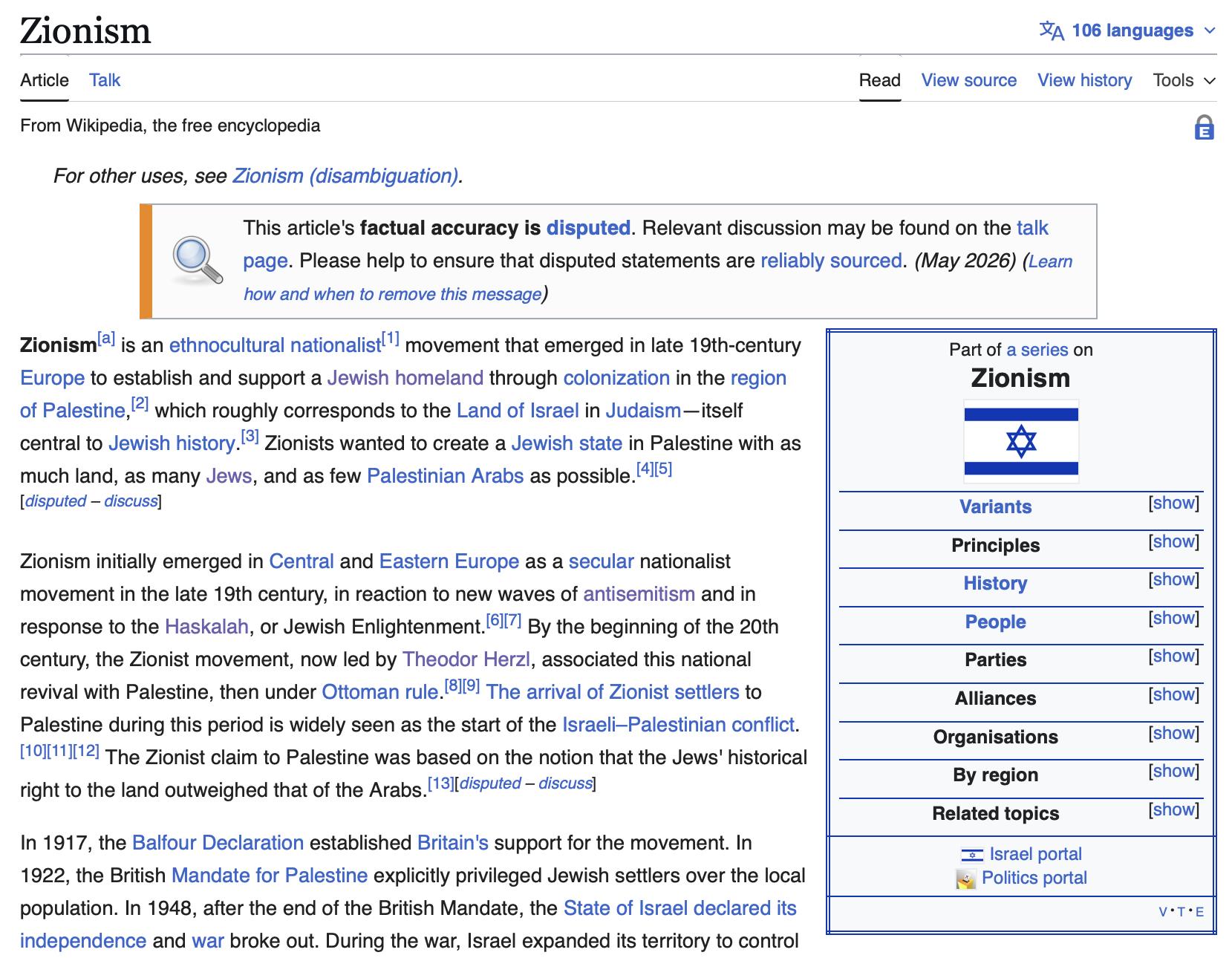Image resolution: width=1232 pixels, height=958 pixels.
Task: Click the Politics portal icon
Action: pyautogui.click(x=966, y=879)
